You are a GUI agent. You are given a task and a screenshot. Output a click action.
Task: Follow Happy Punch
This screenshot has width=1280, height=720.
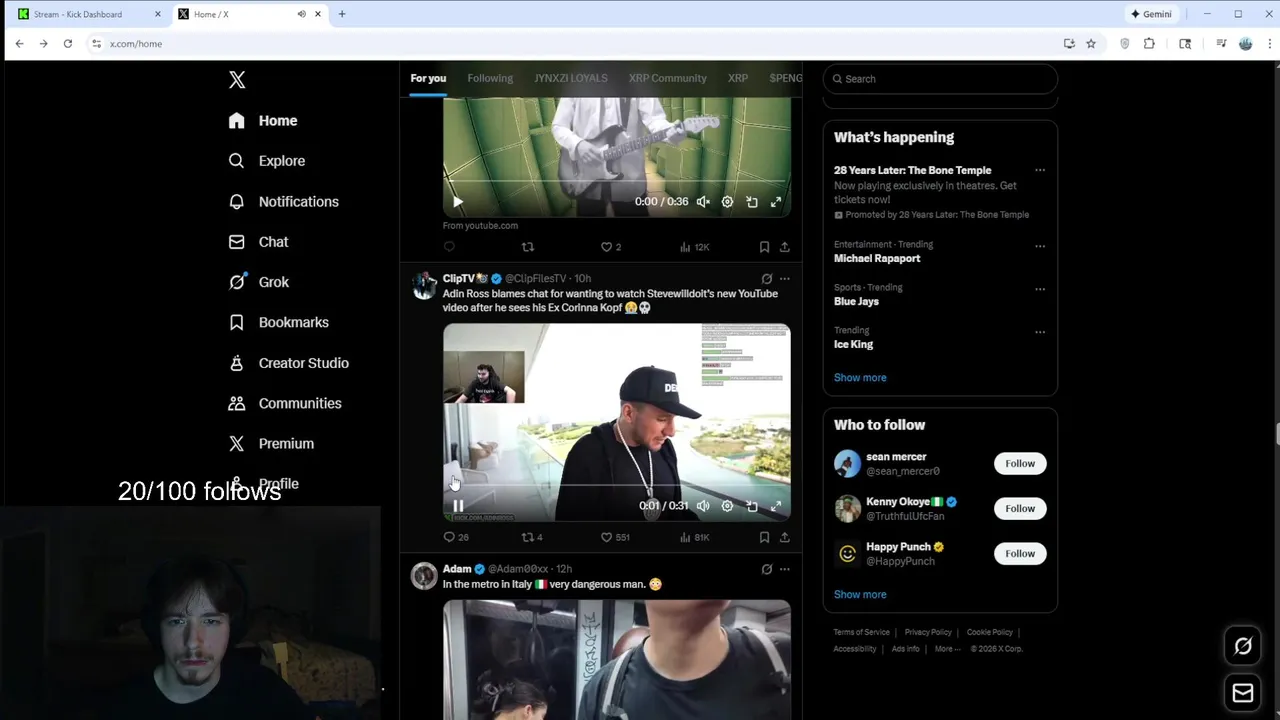pyautogui.click(x=1020, y=553)
